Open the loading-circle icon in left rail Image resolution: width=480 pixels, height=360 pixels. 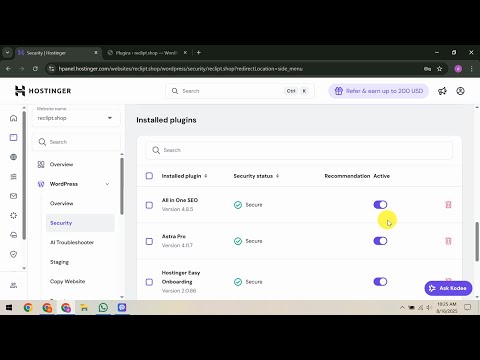point(13,215)
